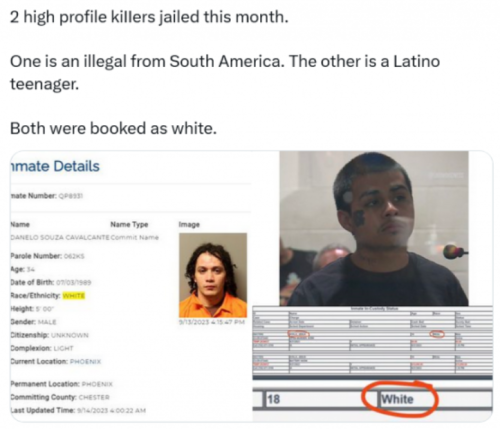Click the Current Location PHOENIX value

click(85, 361)
